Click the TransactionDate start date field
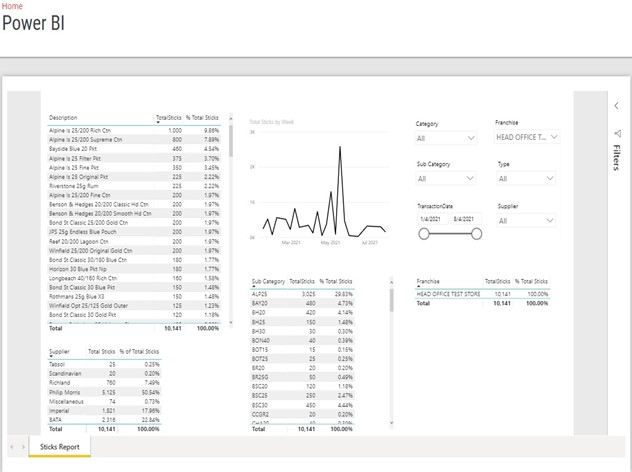 (432, 219)
